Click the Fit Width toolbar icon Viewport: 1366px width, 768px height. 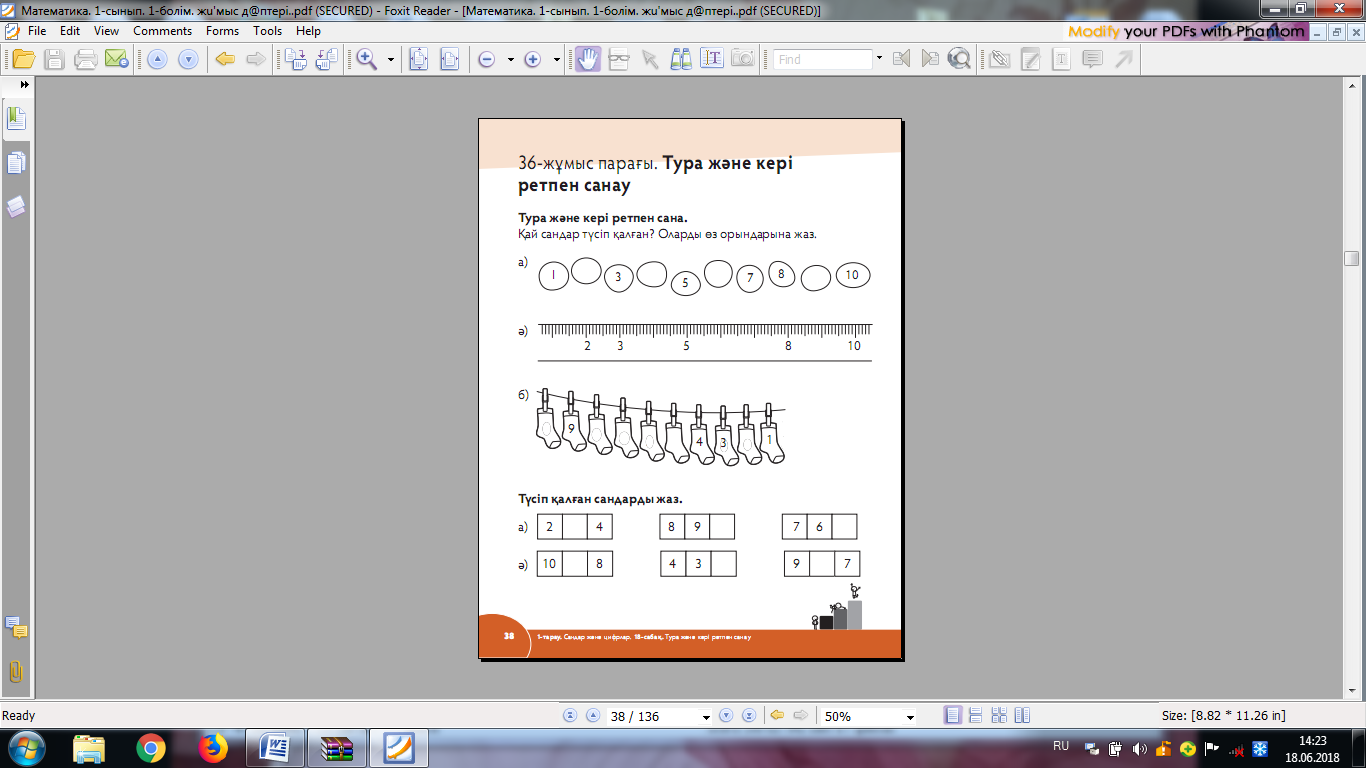[x=450, y=59]
